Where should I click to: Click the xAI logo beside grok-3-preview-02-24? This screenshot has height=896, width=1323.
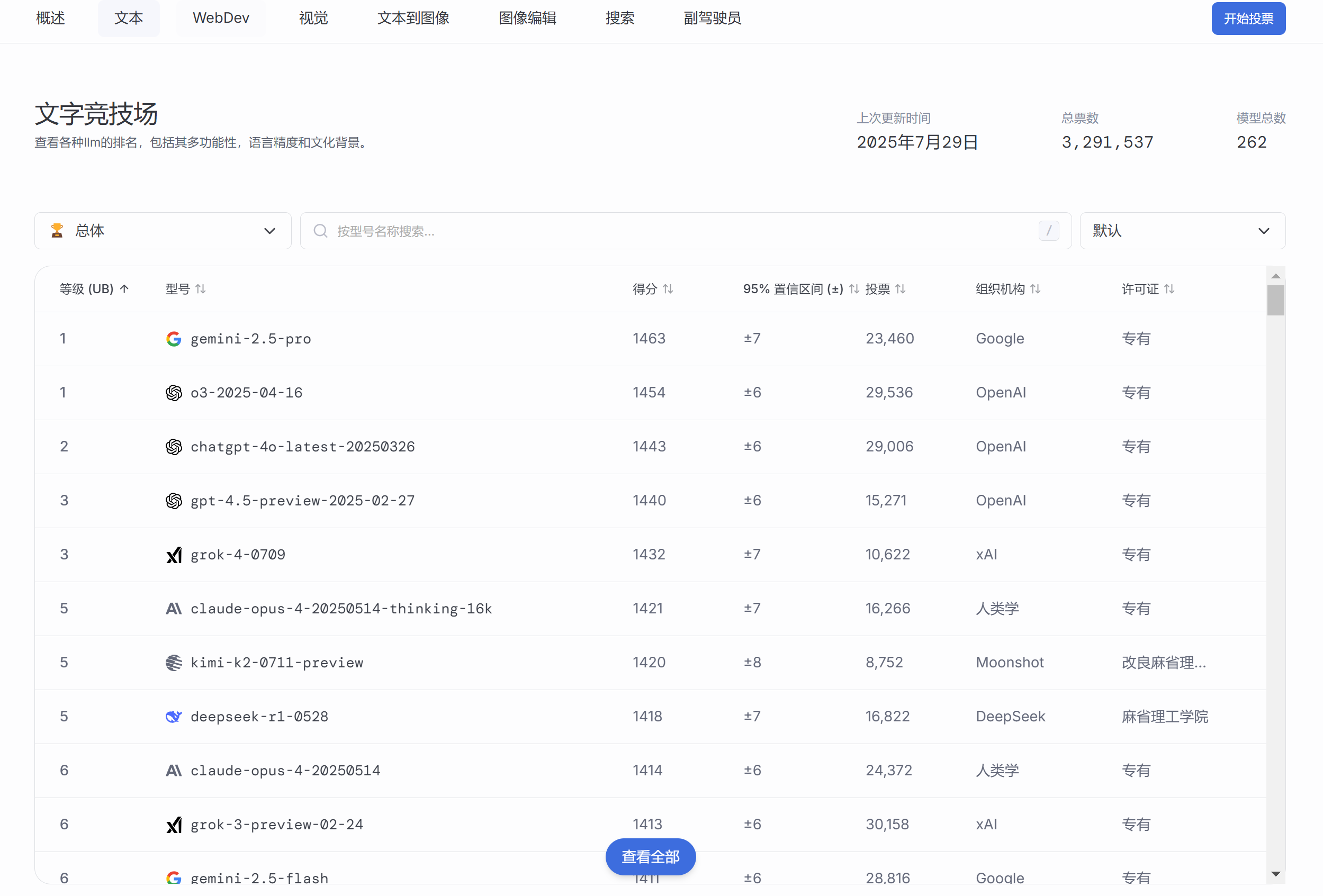(174, 824)
